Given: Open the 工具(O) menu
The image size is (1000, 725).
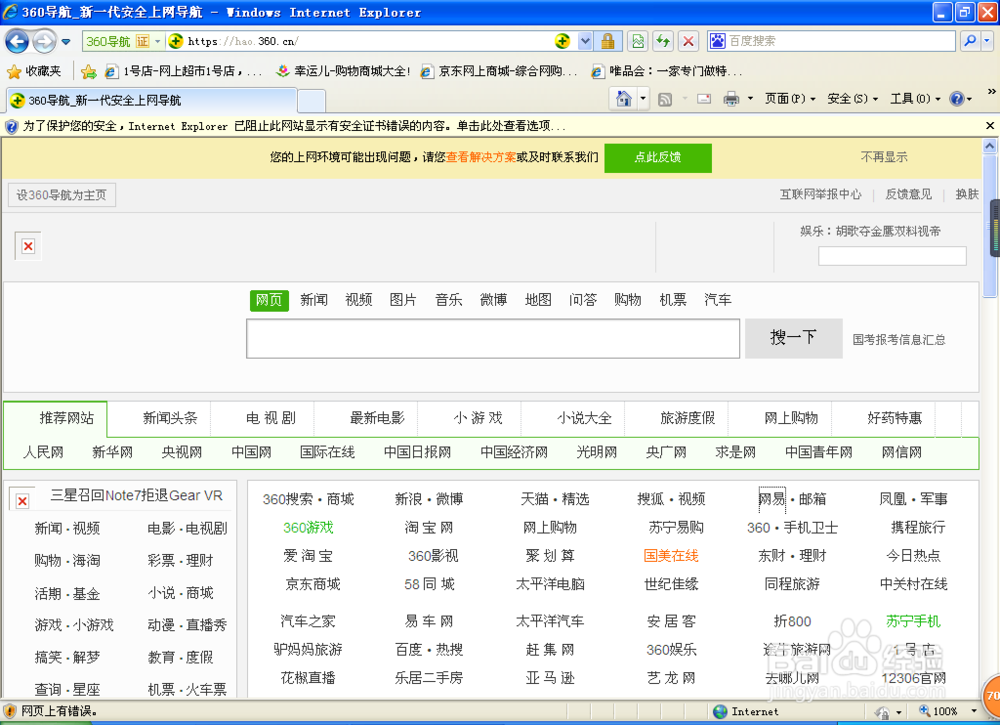Looking at the screenshot, I should point(915,99).
